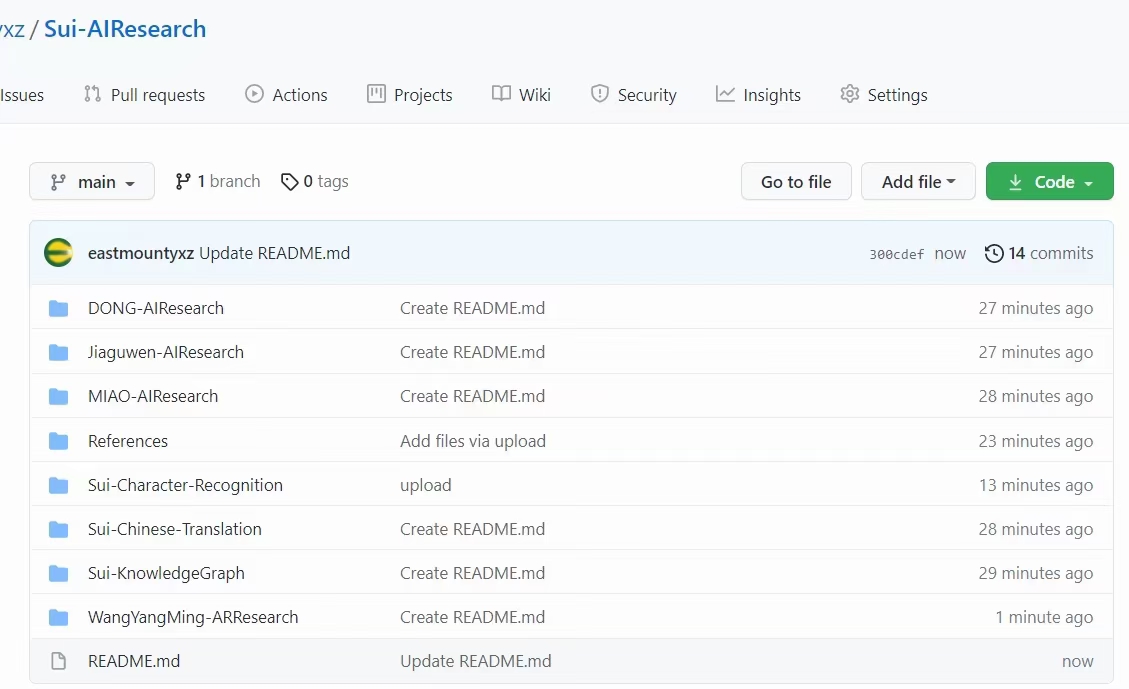Click the eastmountyxz avatar icon

[59, 253]
